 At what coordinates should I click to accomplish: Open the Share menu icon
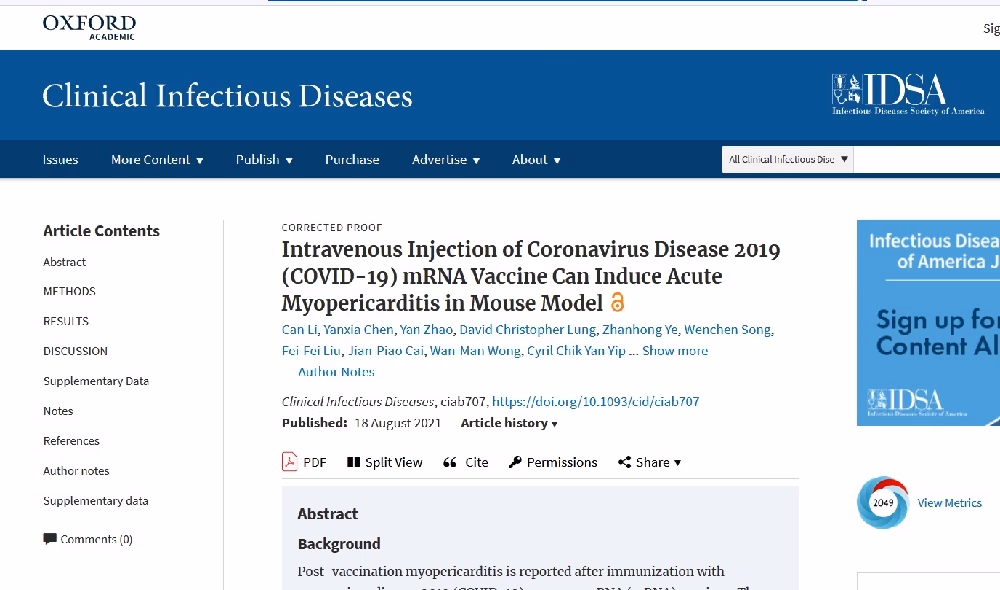click(624, 462)
